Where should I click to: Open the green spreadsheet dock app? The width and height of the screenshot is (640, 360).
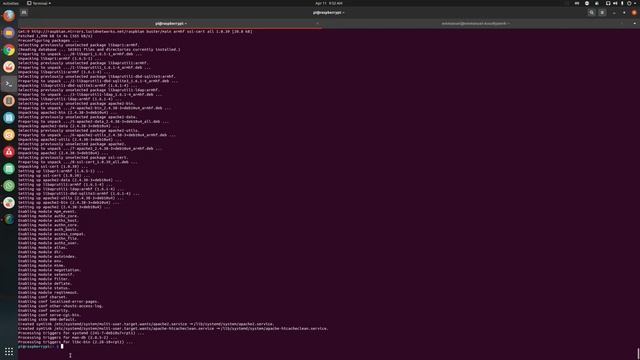[9, 169]
